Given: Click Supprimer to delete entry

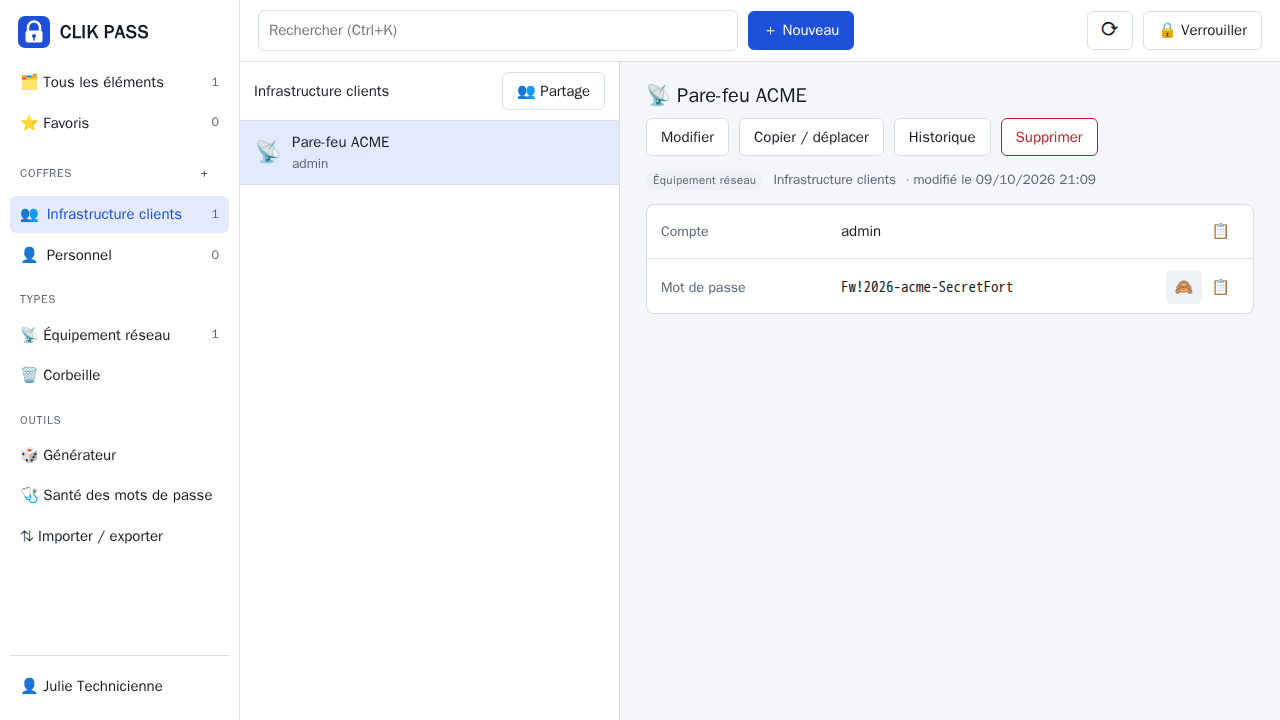Looking at the screenshot, I should (x=1049, y=137).
